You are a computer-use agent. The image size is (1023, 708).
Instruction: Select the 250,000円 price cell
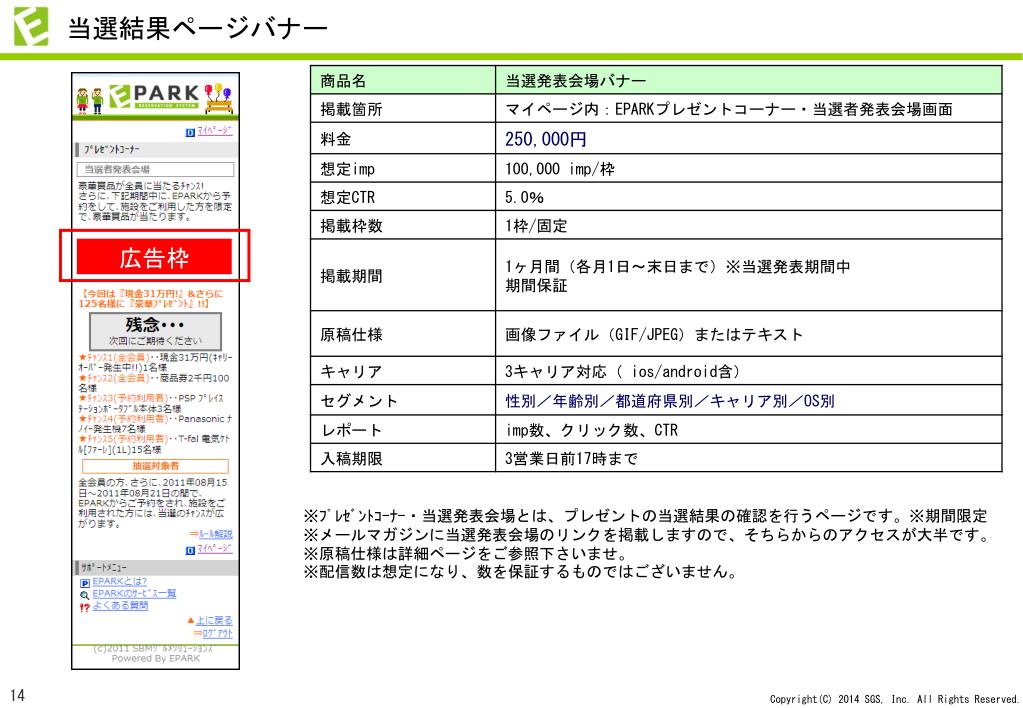point(748,138)
